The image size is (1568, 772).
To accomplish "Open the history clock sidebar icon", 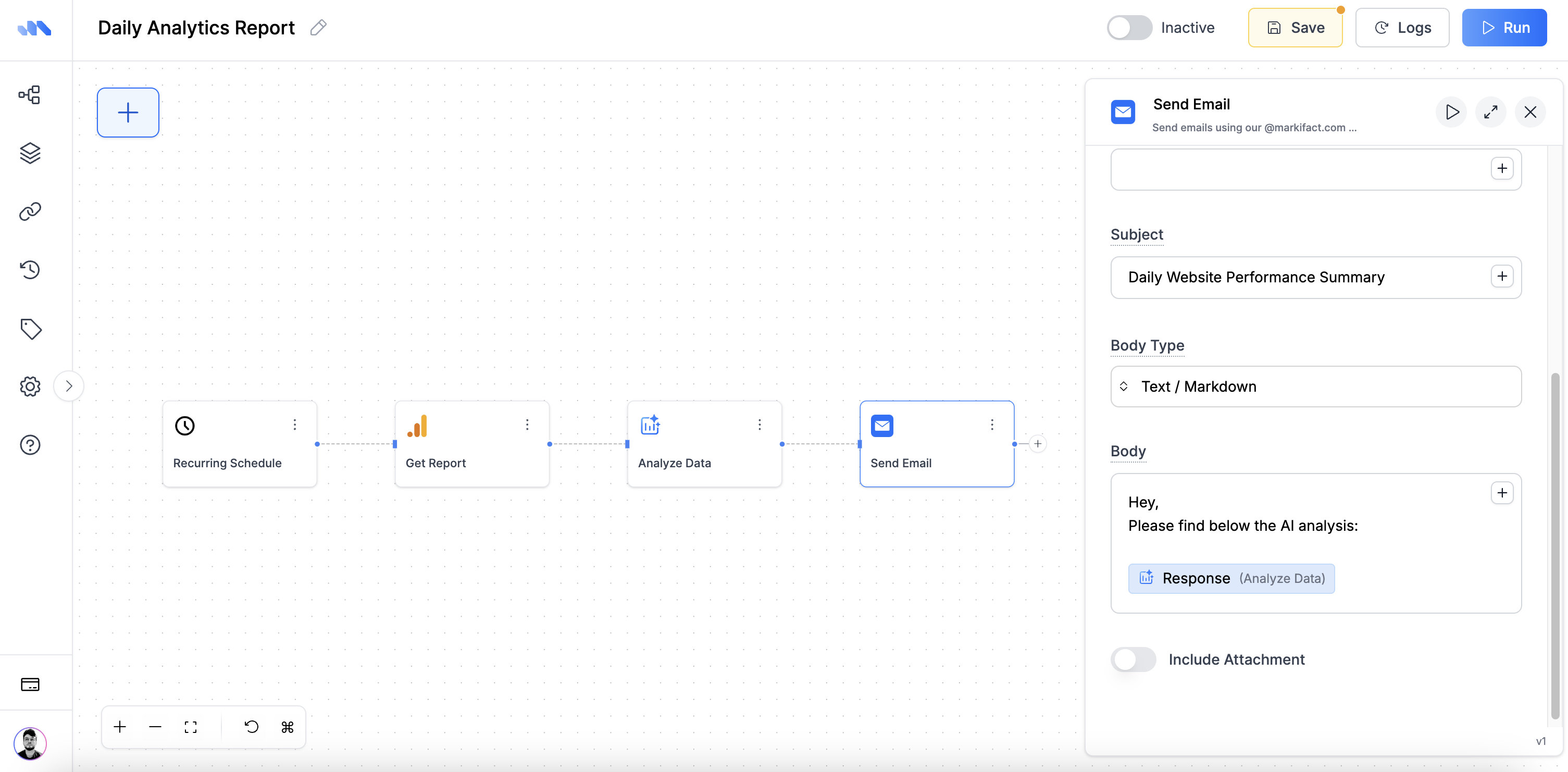I will [29, 269].
